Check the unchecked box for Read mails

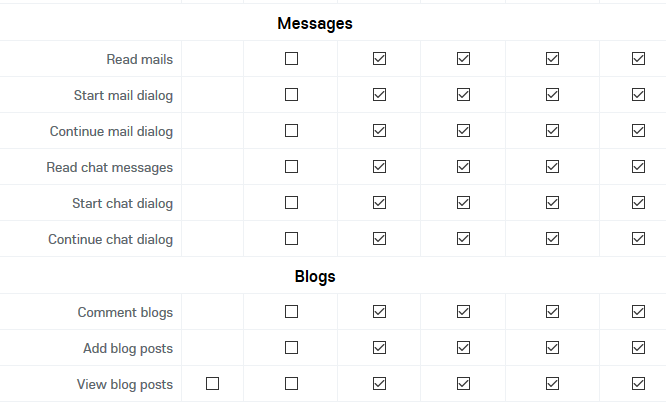coord(291,59)
